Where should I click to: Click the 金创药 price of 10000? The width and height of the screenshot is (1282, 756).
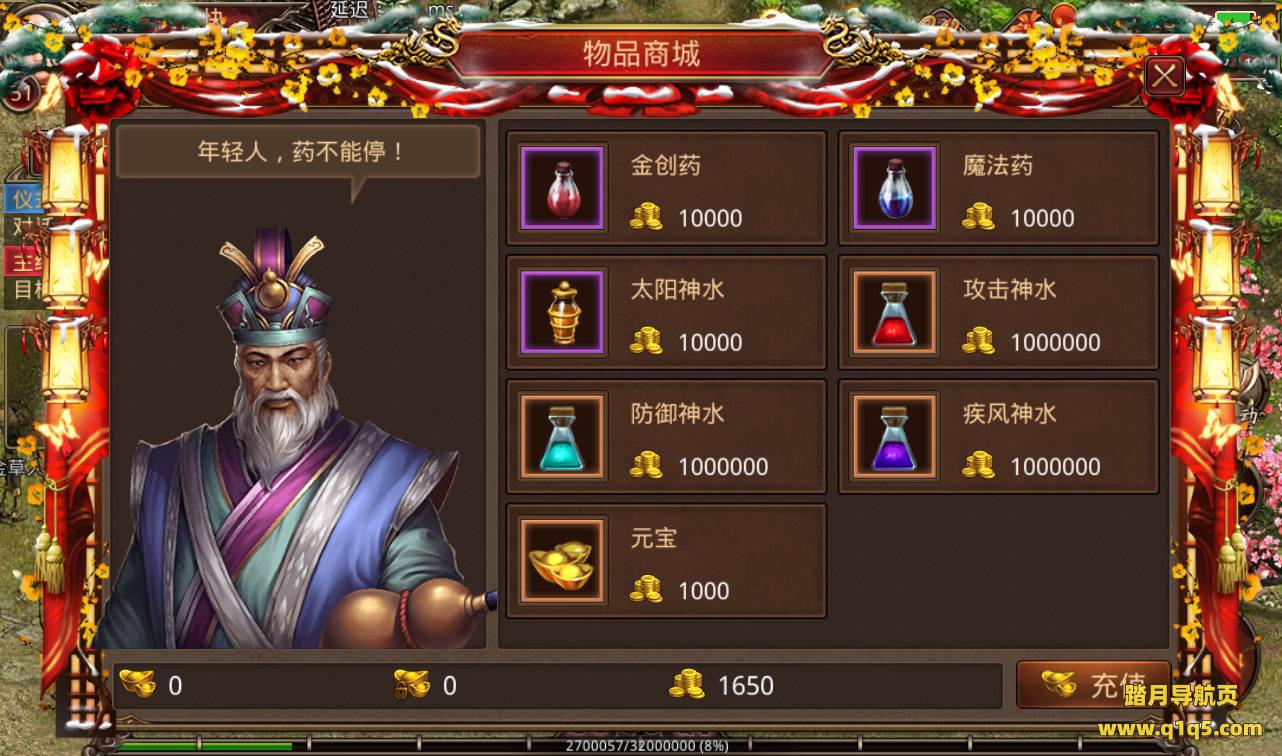tap(710, 218)
